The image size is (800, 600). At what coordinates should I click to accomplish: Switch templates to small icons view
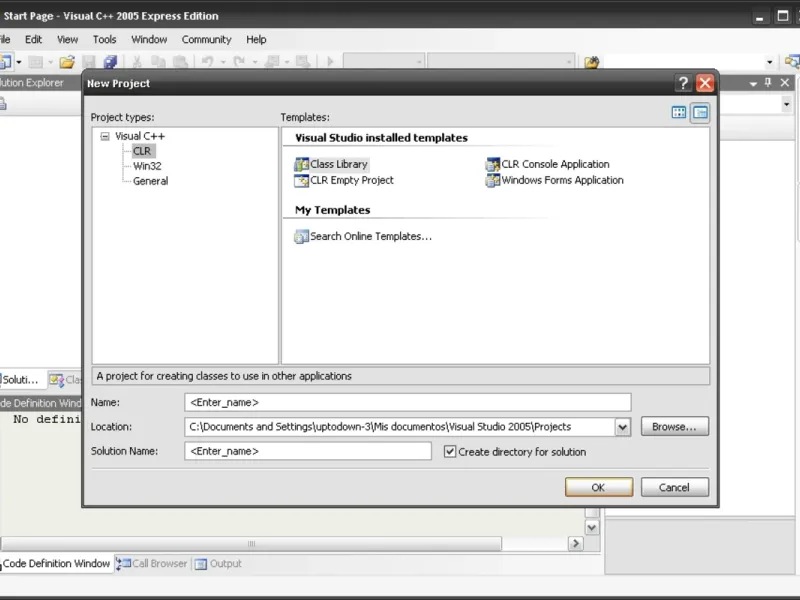pos(700,112)
